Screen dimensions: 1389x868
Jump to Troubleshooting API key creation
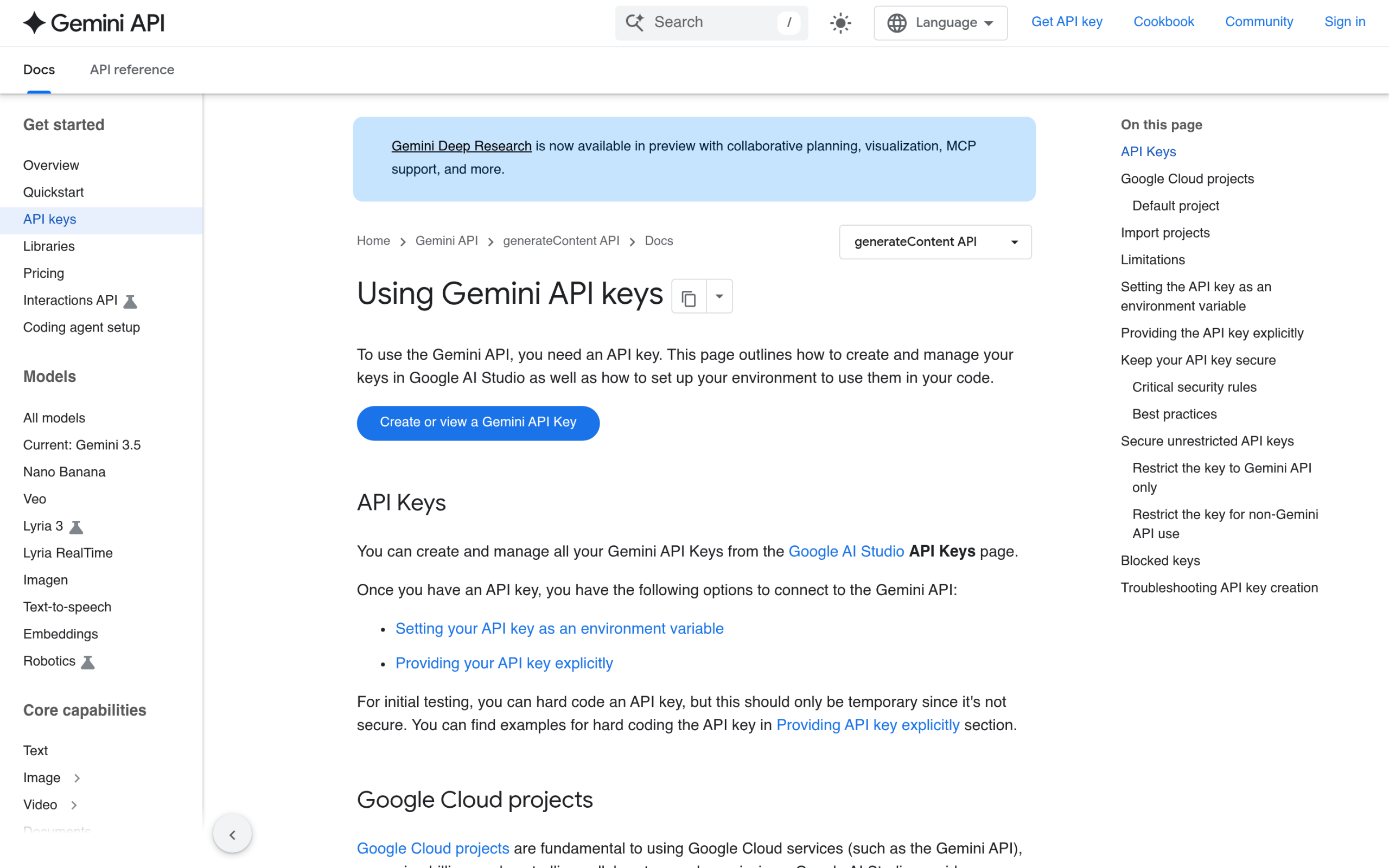click(x=1219, y=588)
